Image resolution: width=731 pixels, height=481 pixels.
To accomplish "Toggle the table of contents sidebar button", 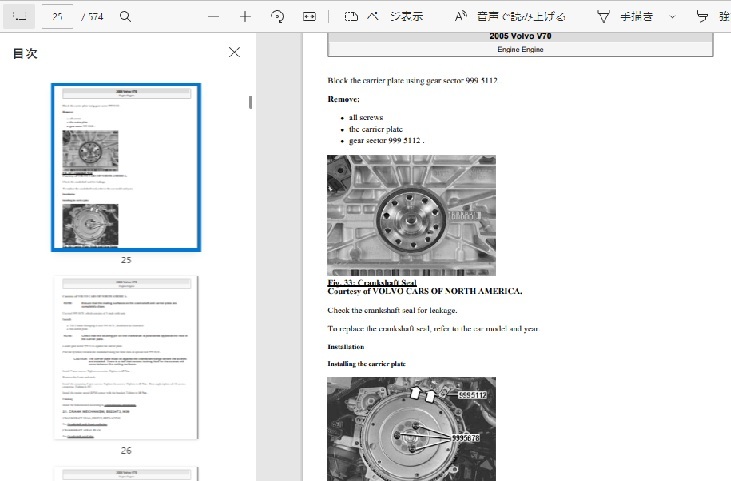I will click(19, 16).
